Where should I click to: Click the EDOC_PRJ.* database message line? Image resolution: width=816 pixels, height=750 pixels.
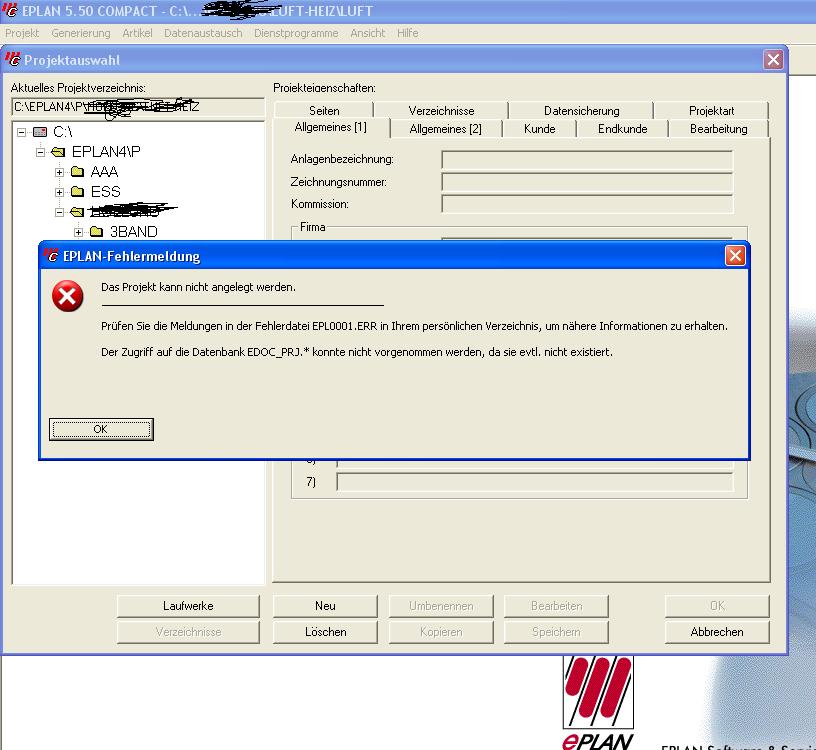point(357,352)
